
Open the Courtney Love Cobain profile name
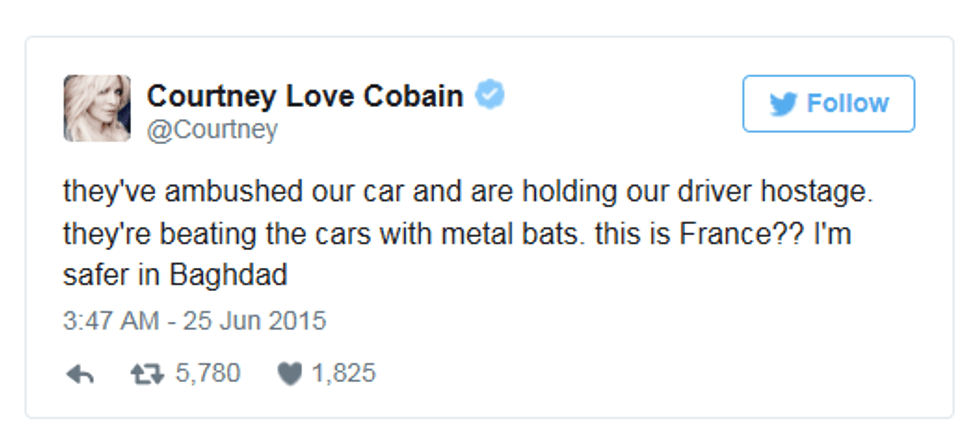point(305,96)
